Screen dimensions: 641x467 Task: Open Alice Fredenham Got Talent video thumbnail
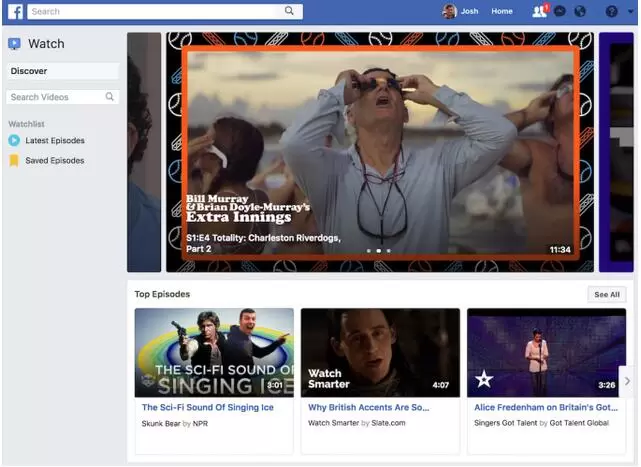(x=546, y=353)
